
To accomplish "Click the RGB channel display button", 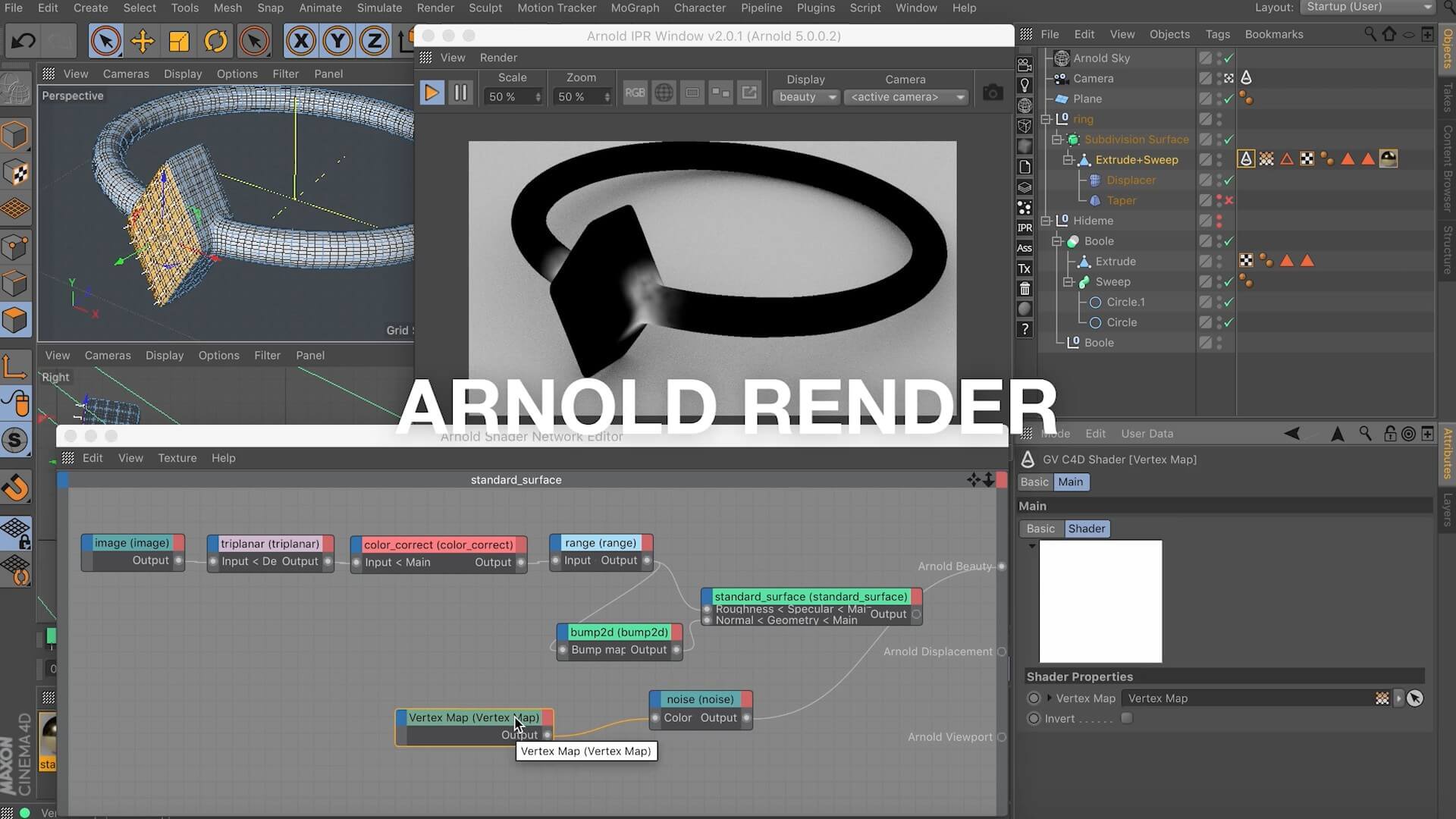I will point(635,93).
